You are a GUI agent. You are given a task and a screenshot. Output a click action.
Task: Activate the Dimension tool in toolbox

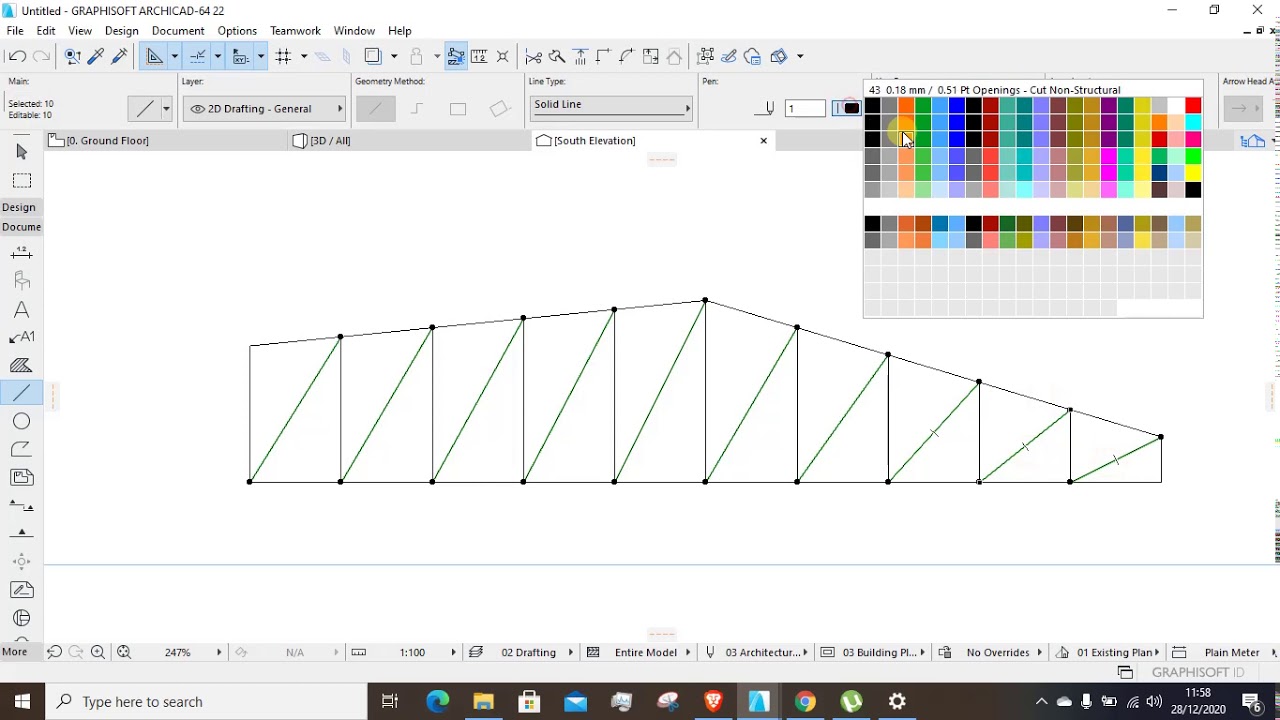[x=22, y=254]
